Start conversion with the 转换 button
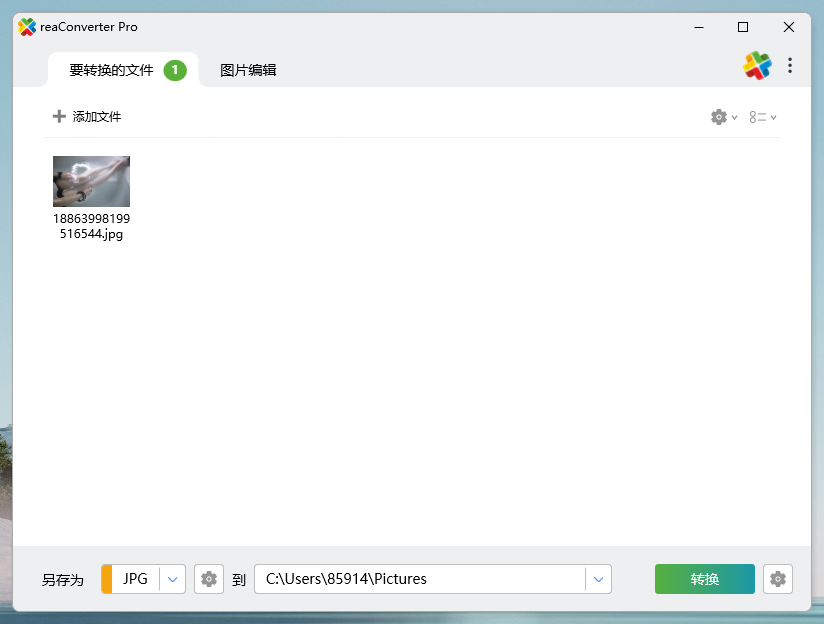 [705, 579]
